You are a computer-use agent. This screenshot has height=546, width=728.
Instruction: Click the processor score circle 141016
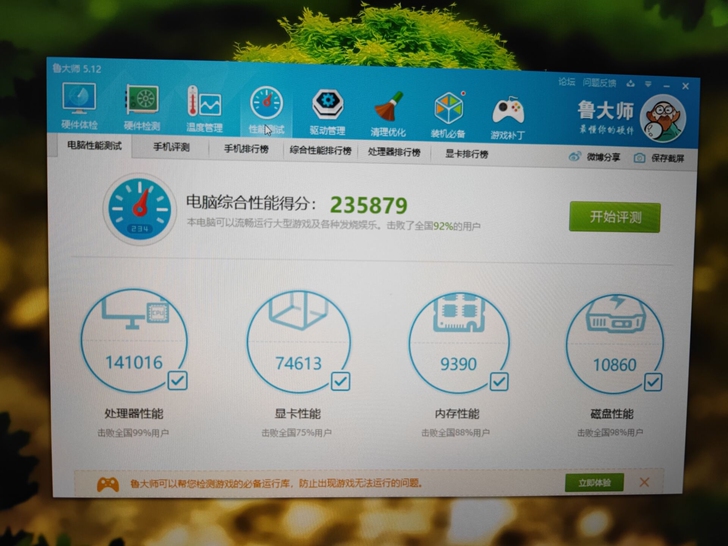[134, 340]
